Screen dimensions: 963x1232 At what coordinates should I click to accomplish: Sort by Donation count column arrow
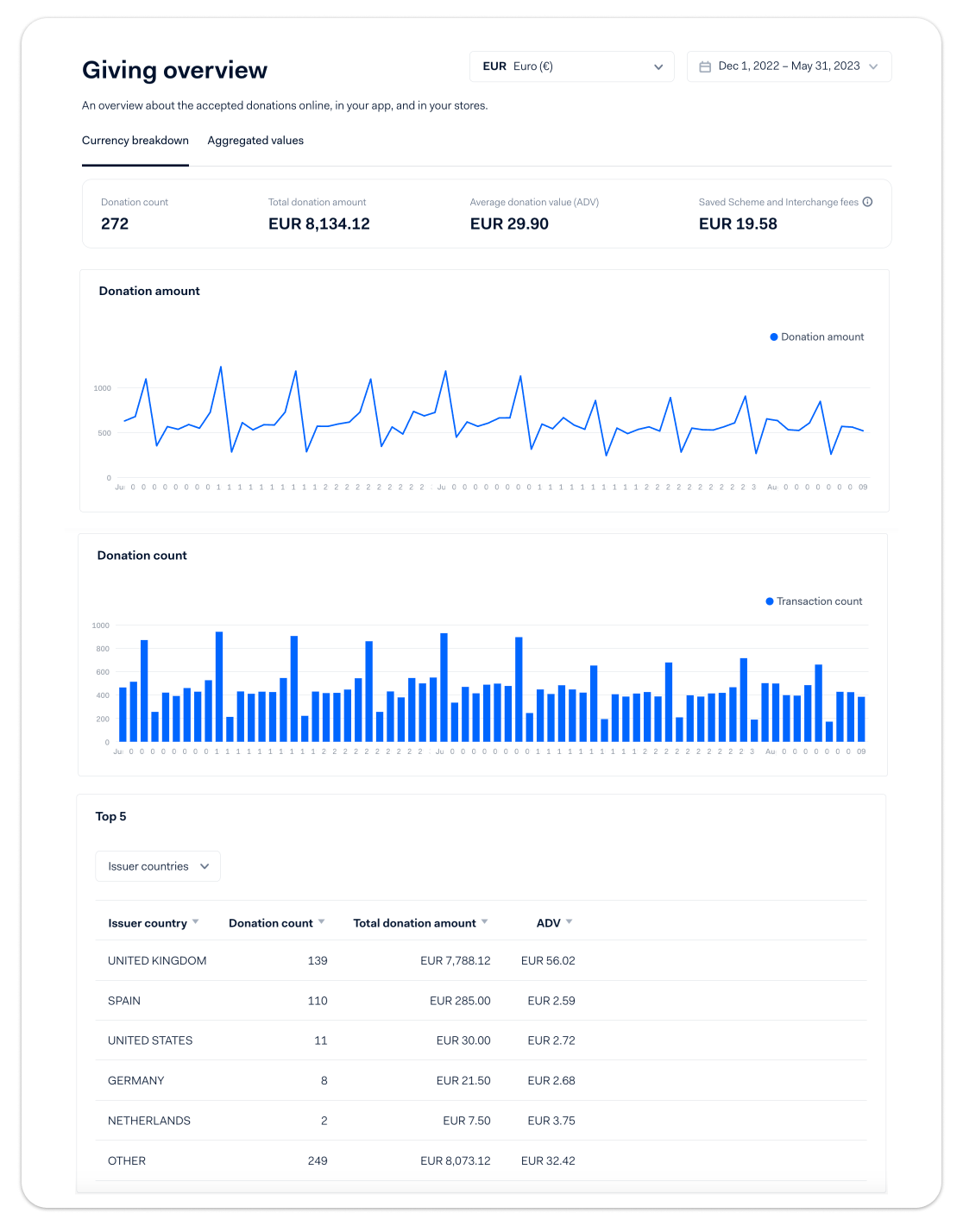[x=322, y=922]
